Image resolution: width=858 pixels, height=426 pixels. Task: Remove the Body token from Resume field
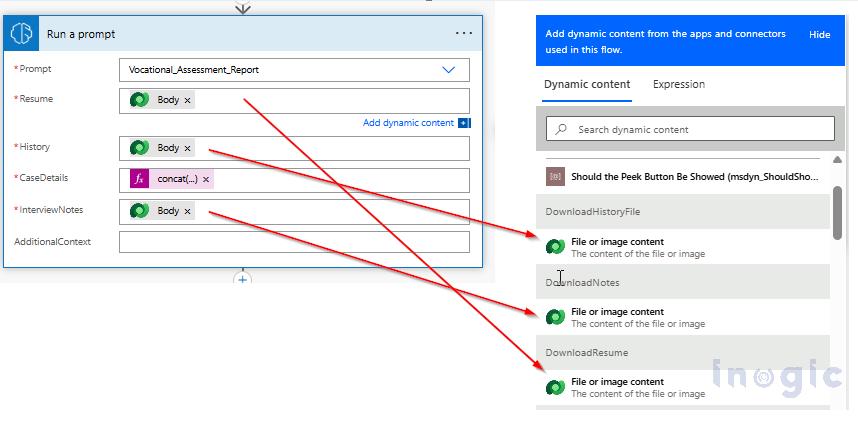188,100
